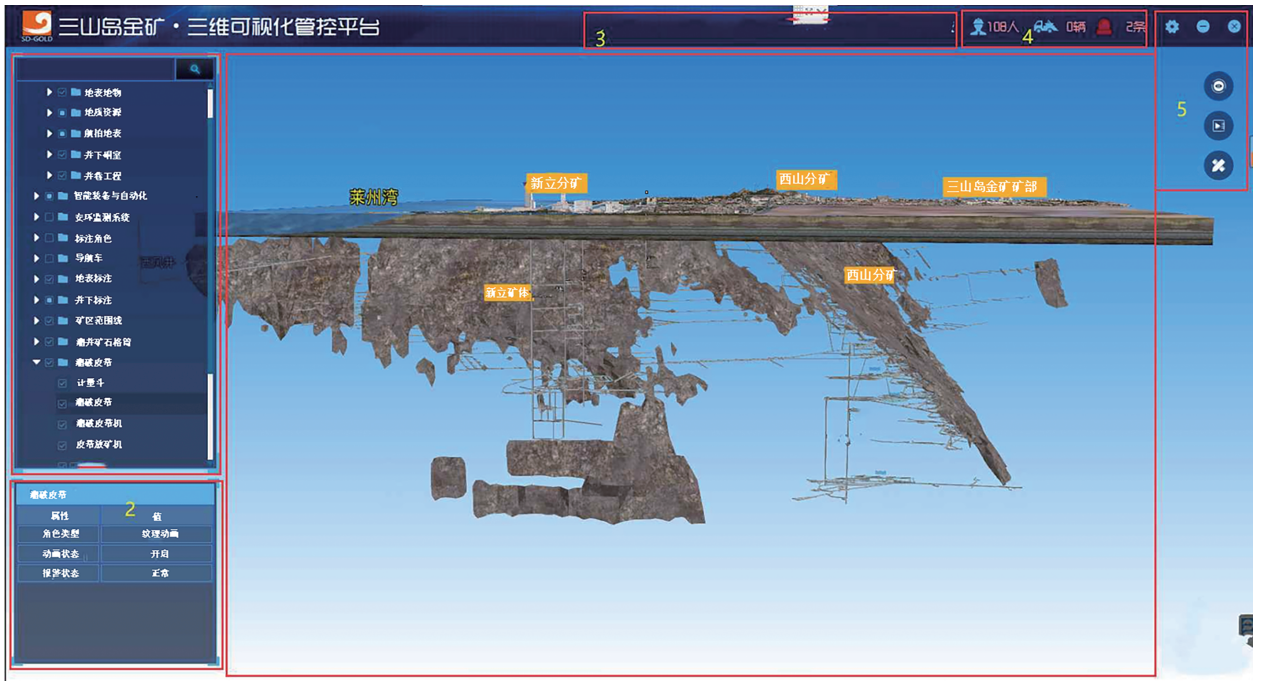
Task: Uncheck the 计量斗 checkbox
Action: tap(63, 383)
